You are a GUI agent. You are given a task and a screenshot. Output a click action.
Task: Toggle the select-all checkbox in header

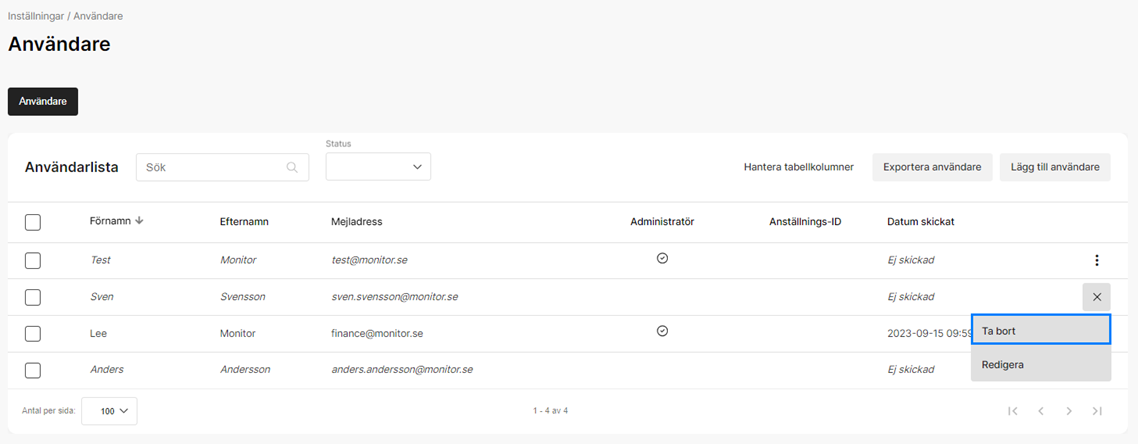(33, 222)
